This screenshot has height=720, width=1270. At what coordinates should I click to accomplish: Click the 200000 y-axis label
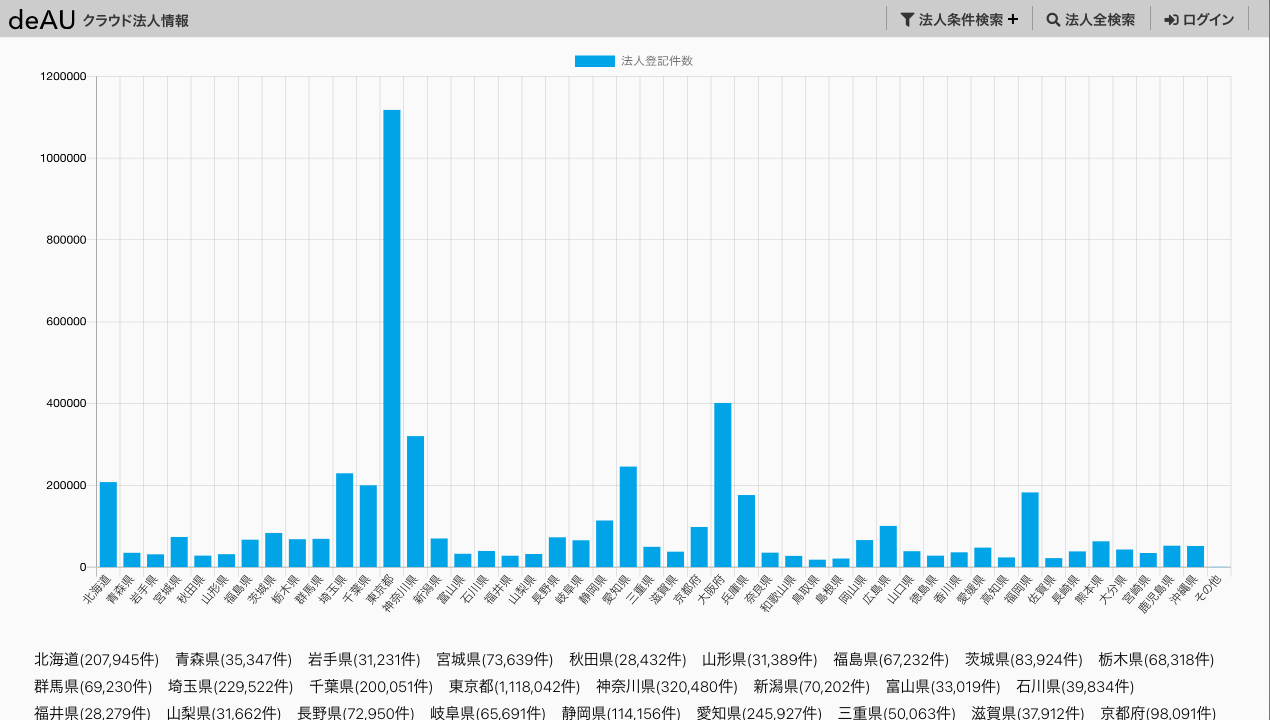pyautogui.click(x=66, y=486)
